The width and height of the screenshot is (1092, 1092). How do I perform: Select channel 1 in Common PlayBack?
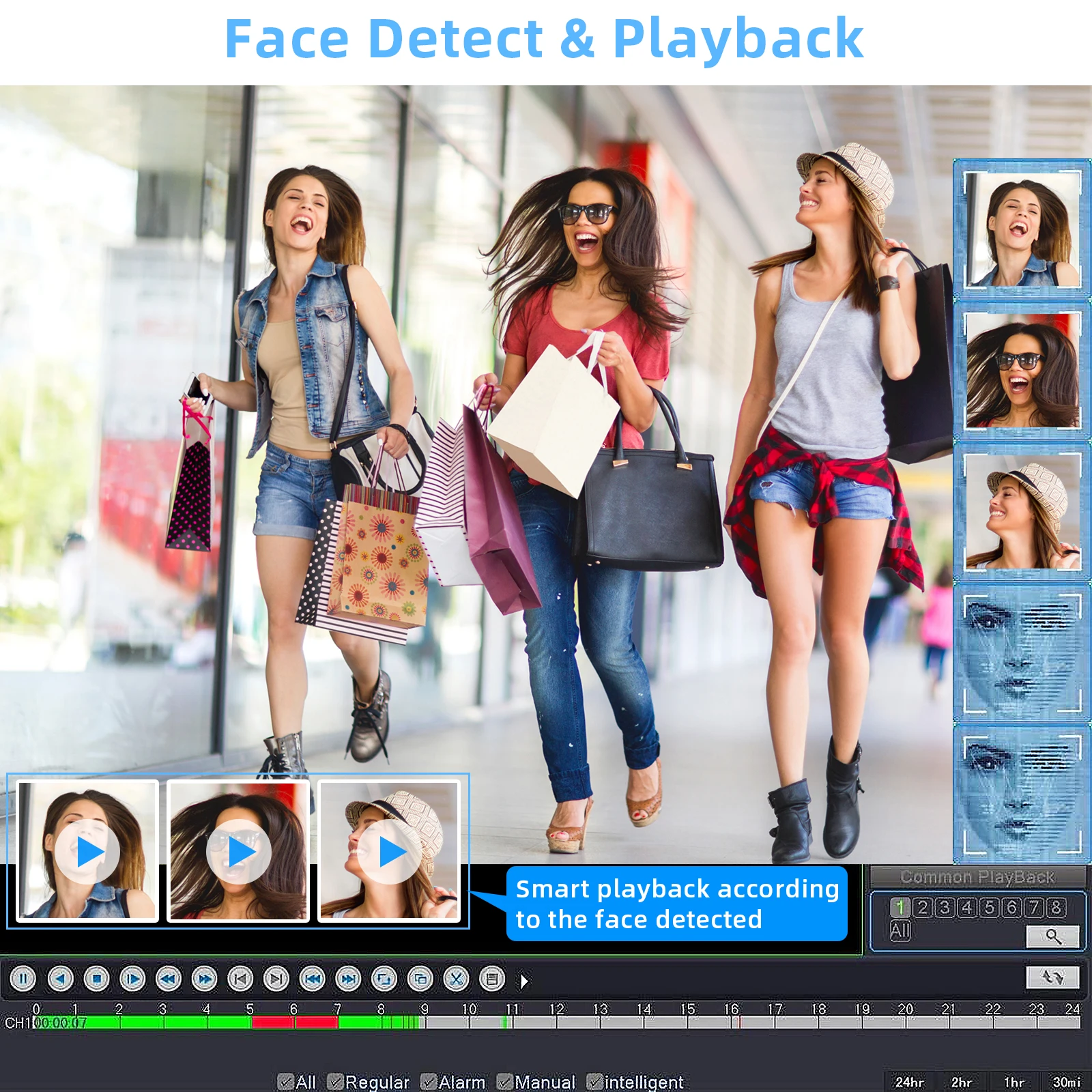[900, 907]
